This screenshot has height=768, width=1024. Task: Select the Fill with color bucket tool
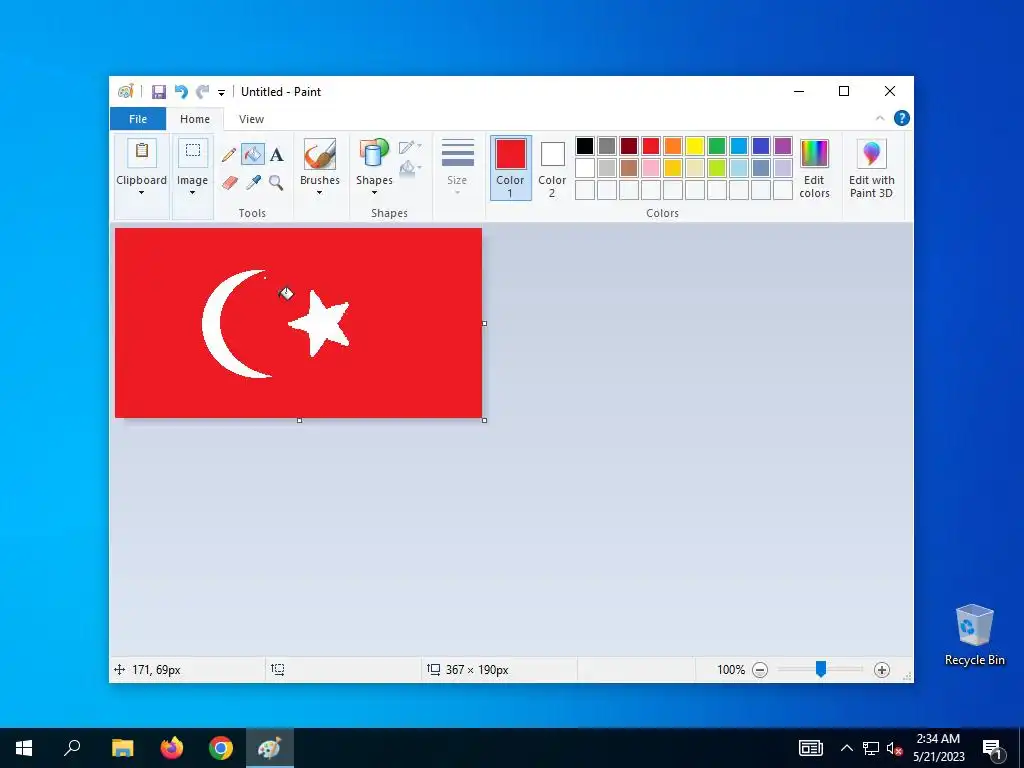[x=253, y=154]
